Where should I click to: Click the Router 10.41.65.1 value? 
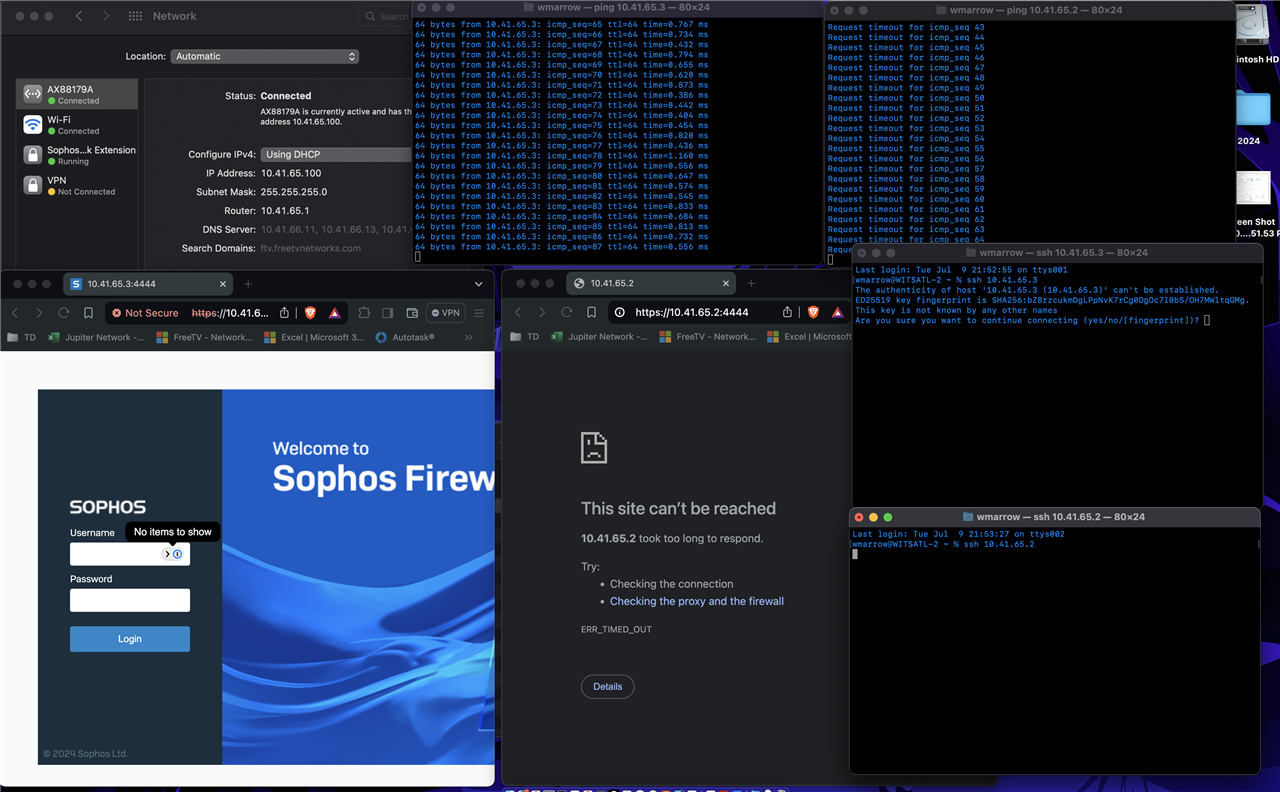coord(285,211)
